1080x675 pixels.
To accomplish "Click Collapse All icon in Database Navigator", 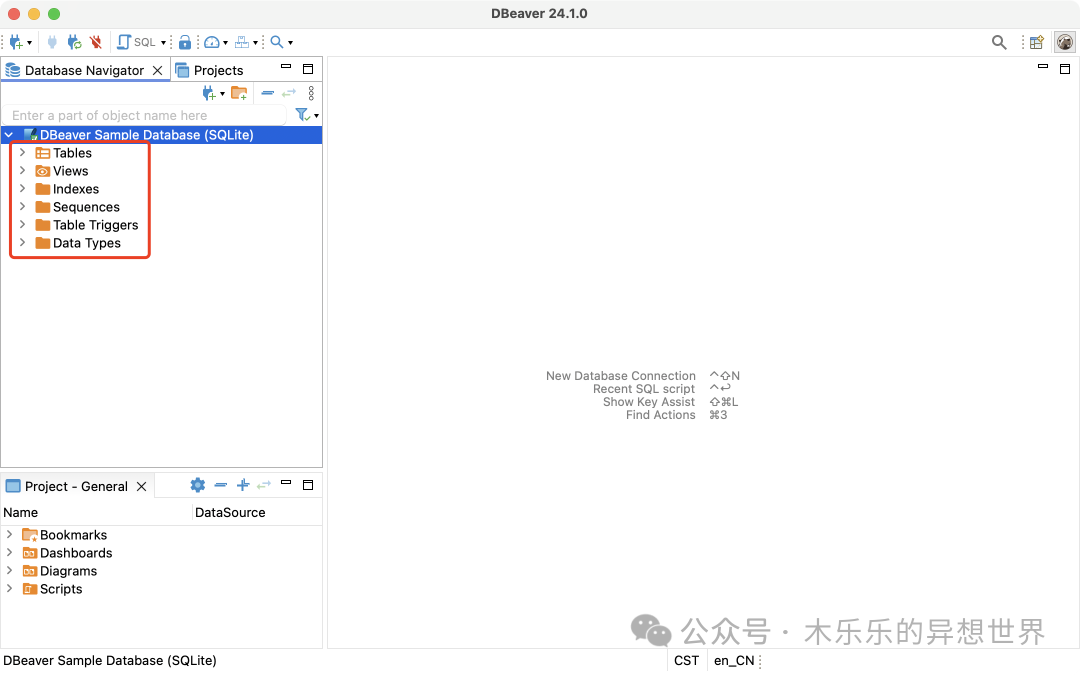I will (268, 93).
